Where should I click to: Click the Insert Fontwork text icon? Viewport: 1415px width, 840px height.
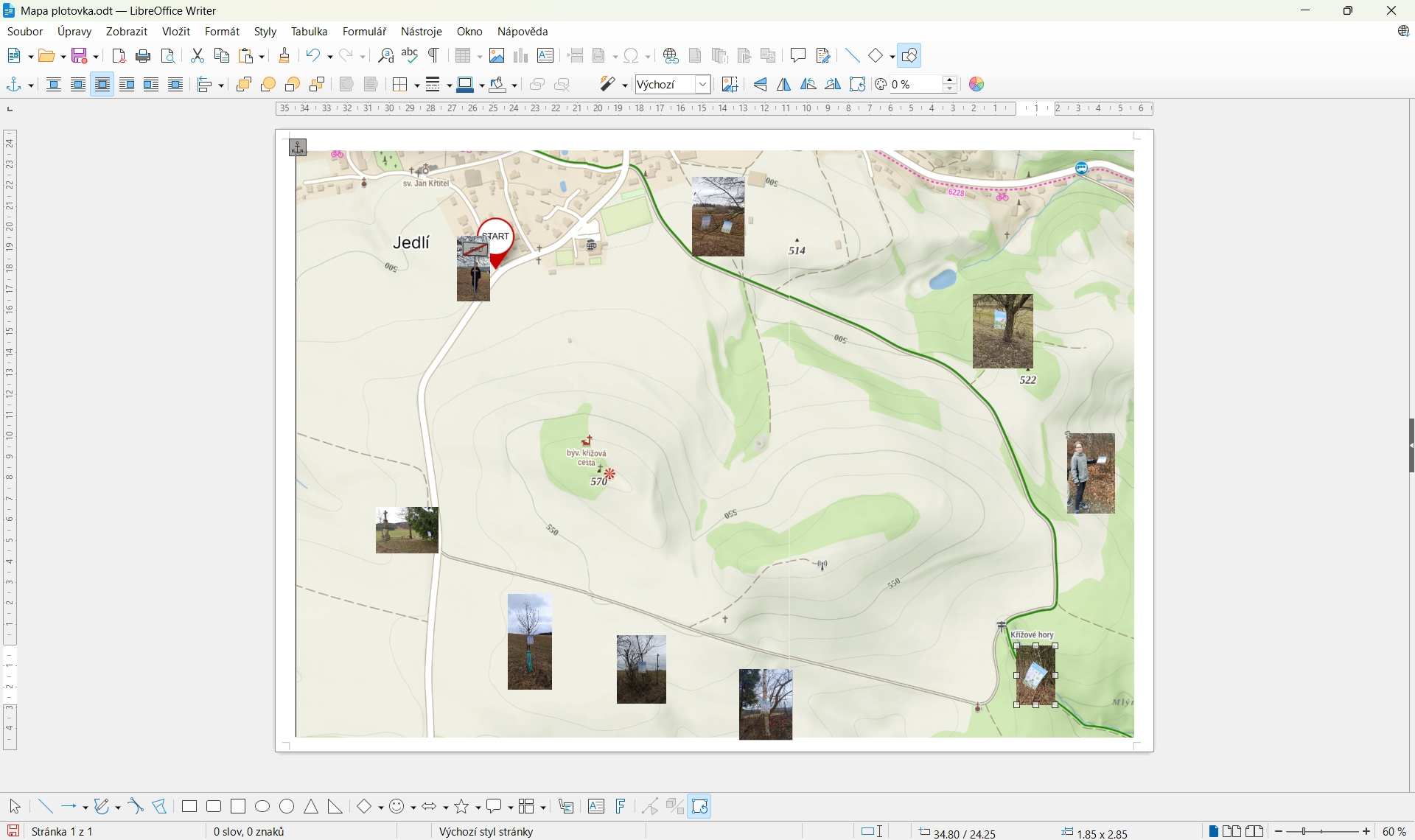coord(621,806)
